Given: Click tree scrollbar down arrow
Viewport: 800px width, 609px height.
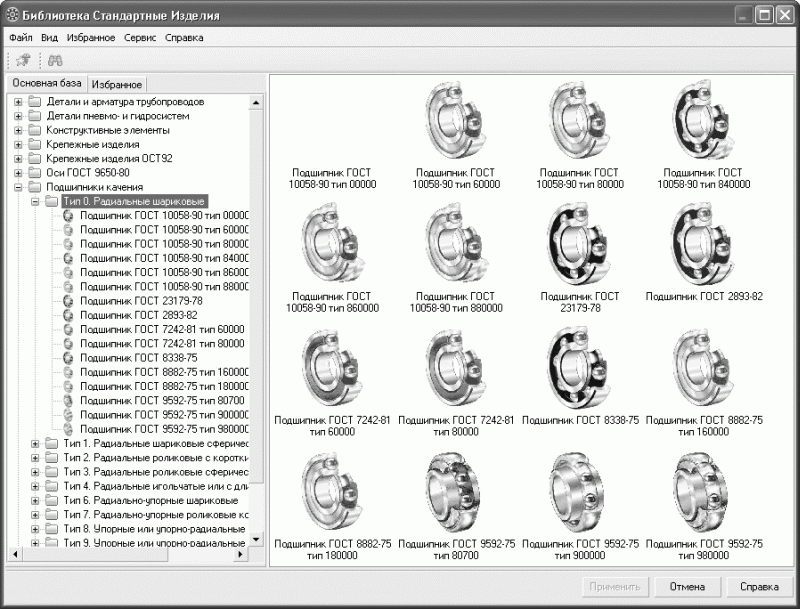Looking at the screenshot, I should pyautogui.click(x=256, y=539).
